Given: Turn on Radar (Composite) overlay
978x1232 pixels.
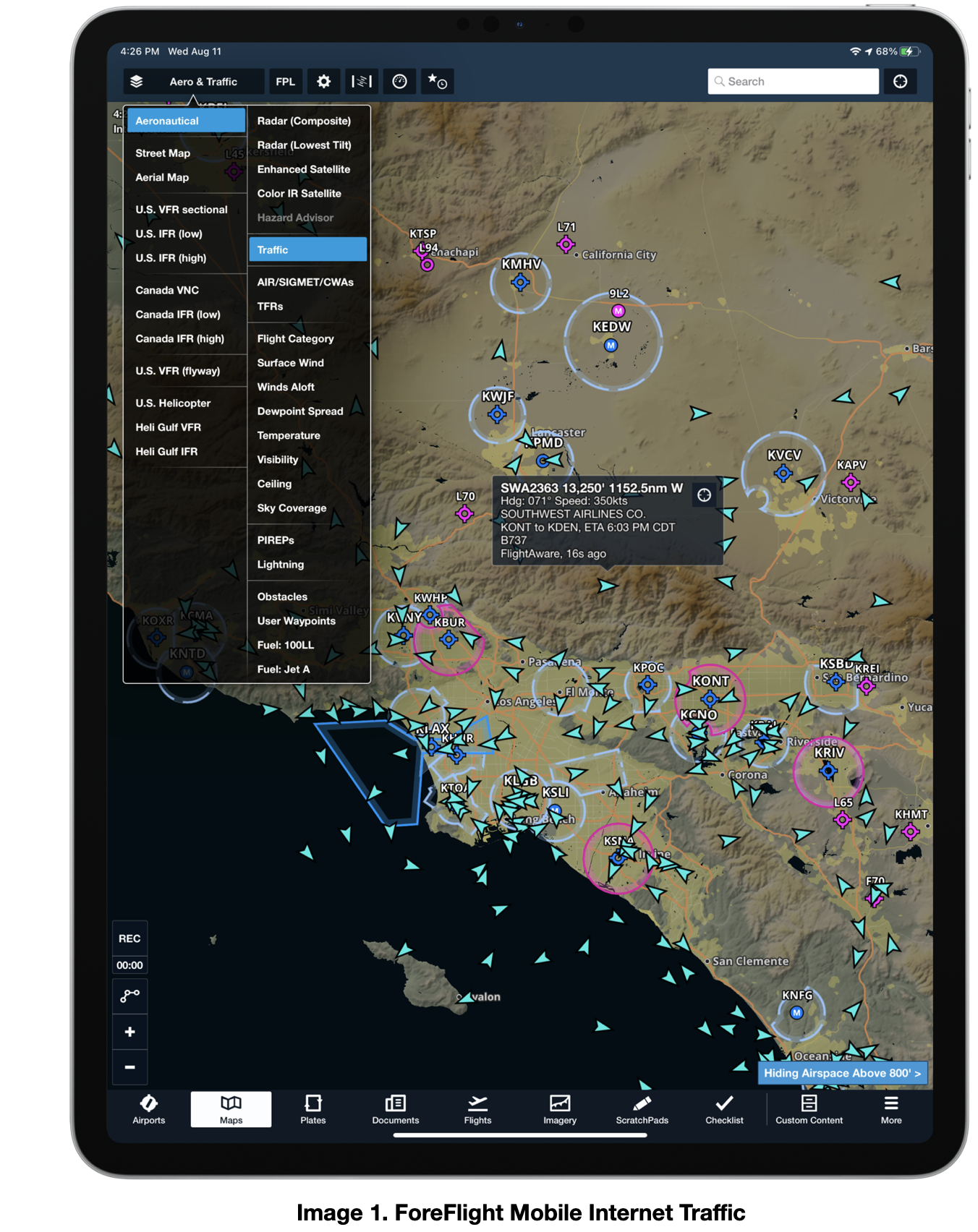Looking at the screenshot, I should click(x=304, y=121).
